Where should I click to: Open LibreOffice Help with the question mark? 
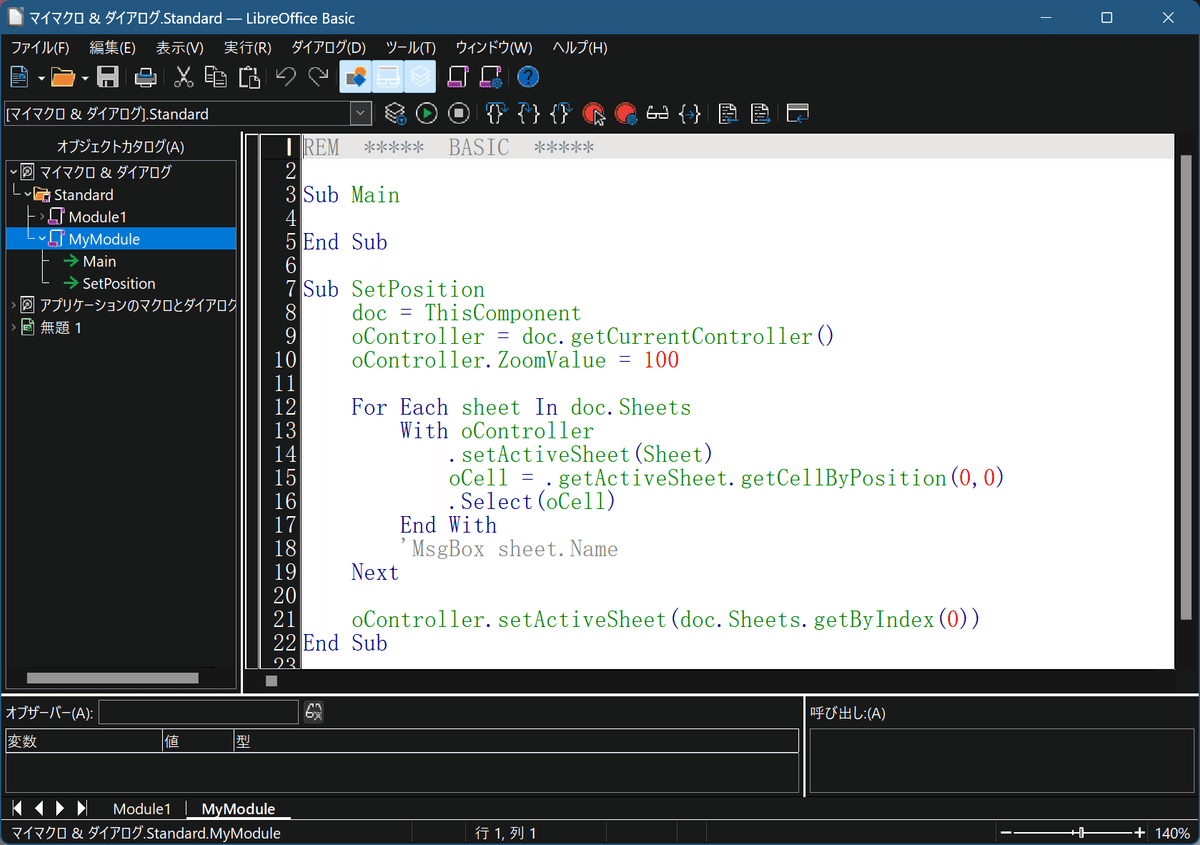click(x=528, y=77)
